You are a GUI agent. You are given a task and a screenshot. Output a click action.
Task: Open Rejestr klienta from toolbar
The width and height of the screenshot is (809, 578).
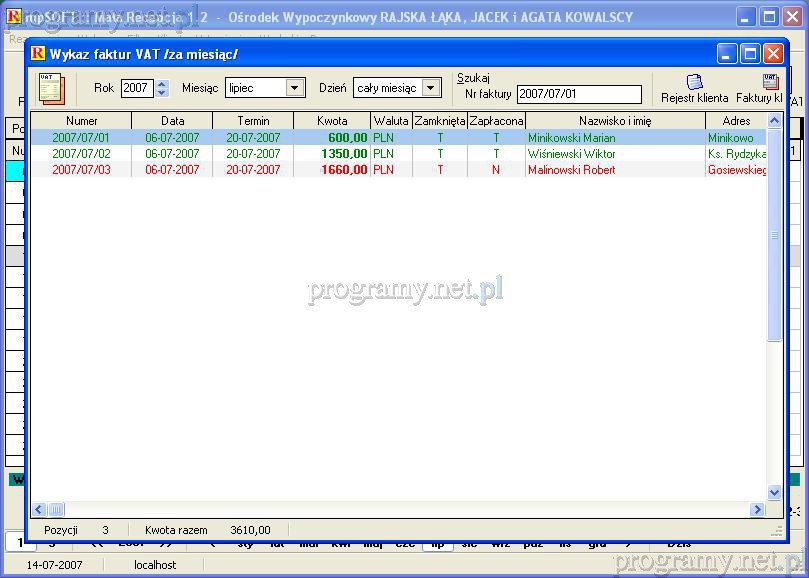[x=694, y=88]
